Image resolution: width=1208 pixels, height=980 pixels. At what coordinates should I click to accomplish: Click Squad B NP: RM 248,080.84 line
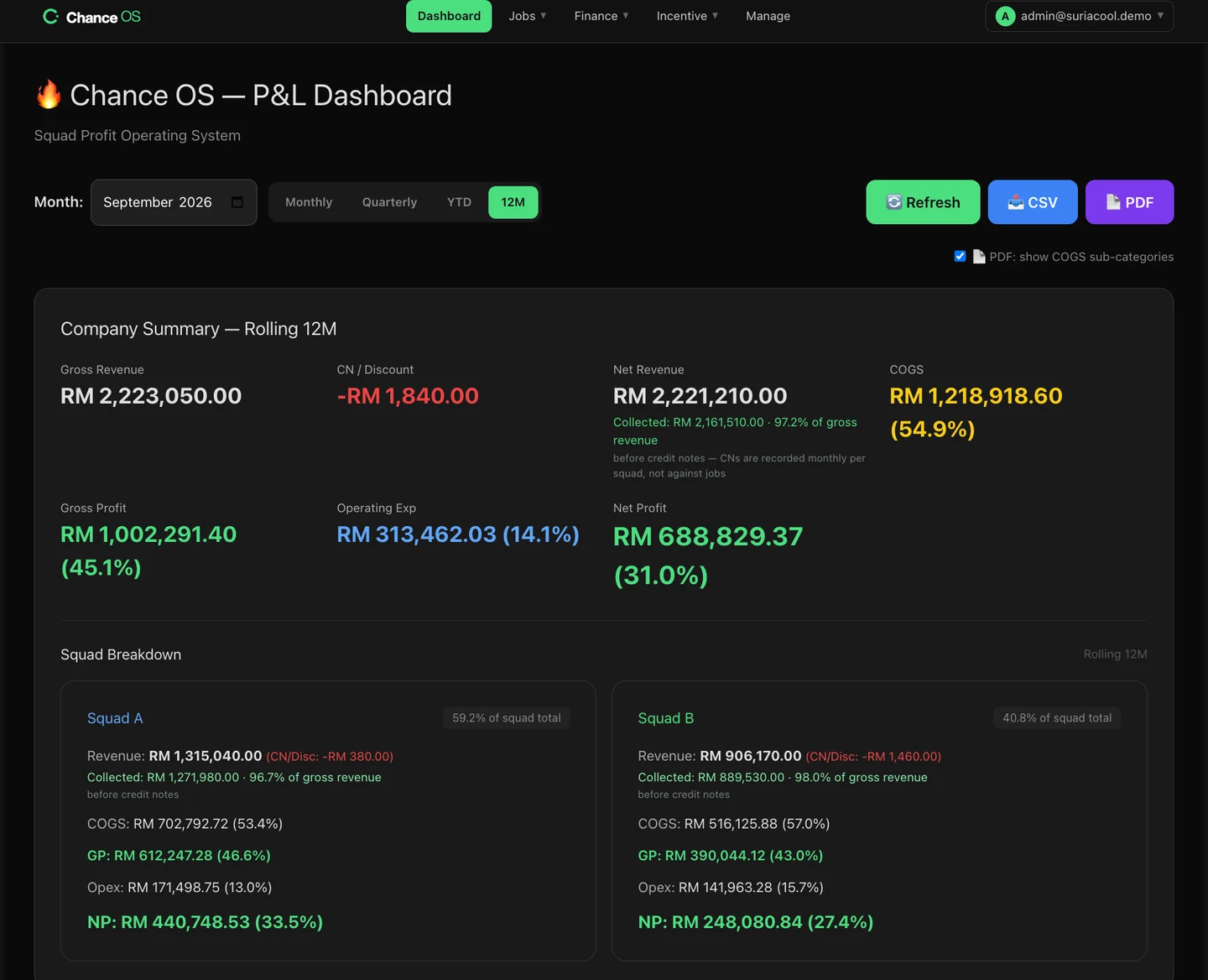point(756,922)
